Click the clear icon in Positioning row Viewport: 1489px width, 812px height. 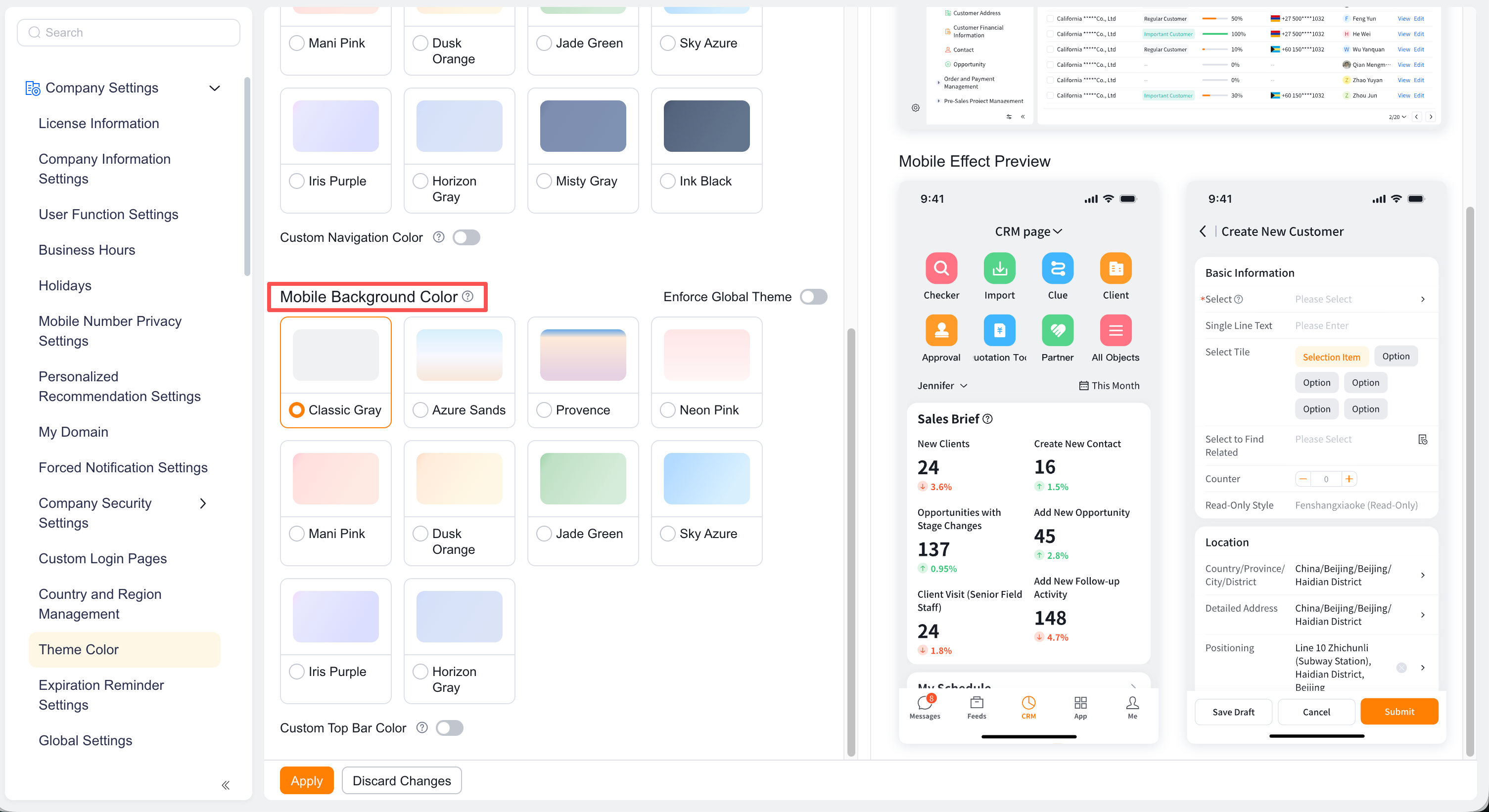click(1401, 668)
